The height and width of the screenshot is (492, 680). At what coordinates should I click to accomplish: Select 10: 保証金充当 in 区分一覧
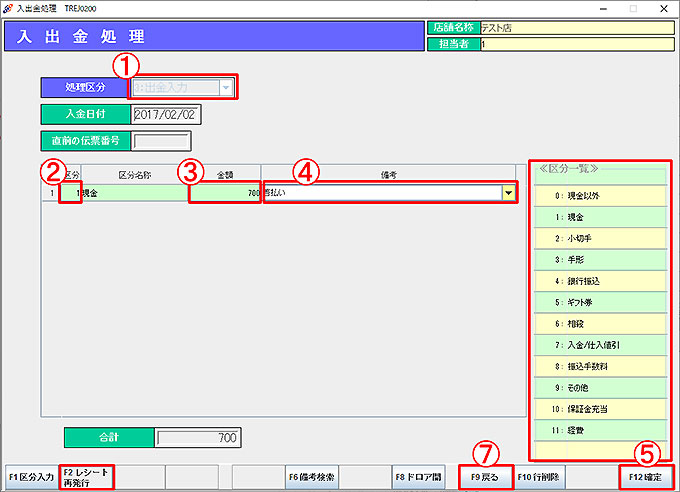pyautogui.click(x=600, y=409)
